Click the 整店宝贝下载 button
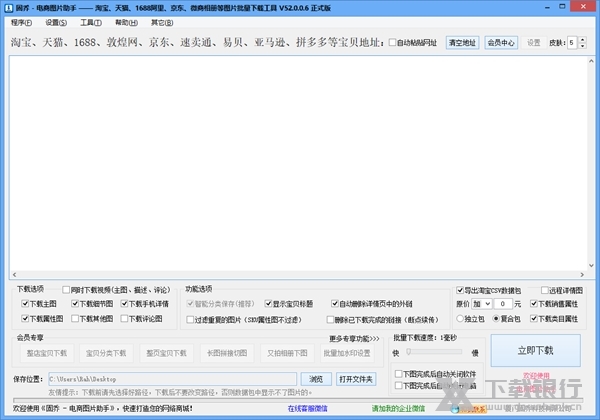Screen dimensions: 600x420 point(47,353)
